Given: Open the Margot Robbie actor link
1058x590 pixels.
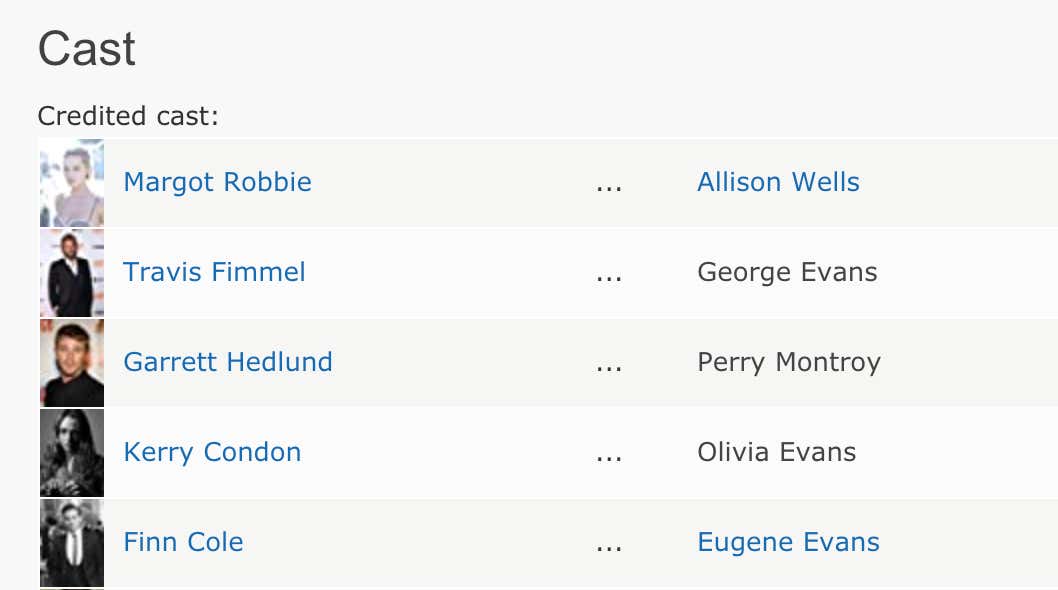Looking at the screenshot, I should click(217, 183).
